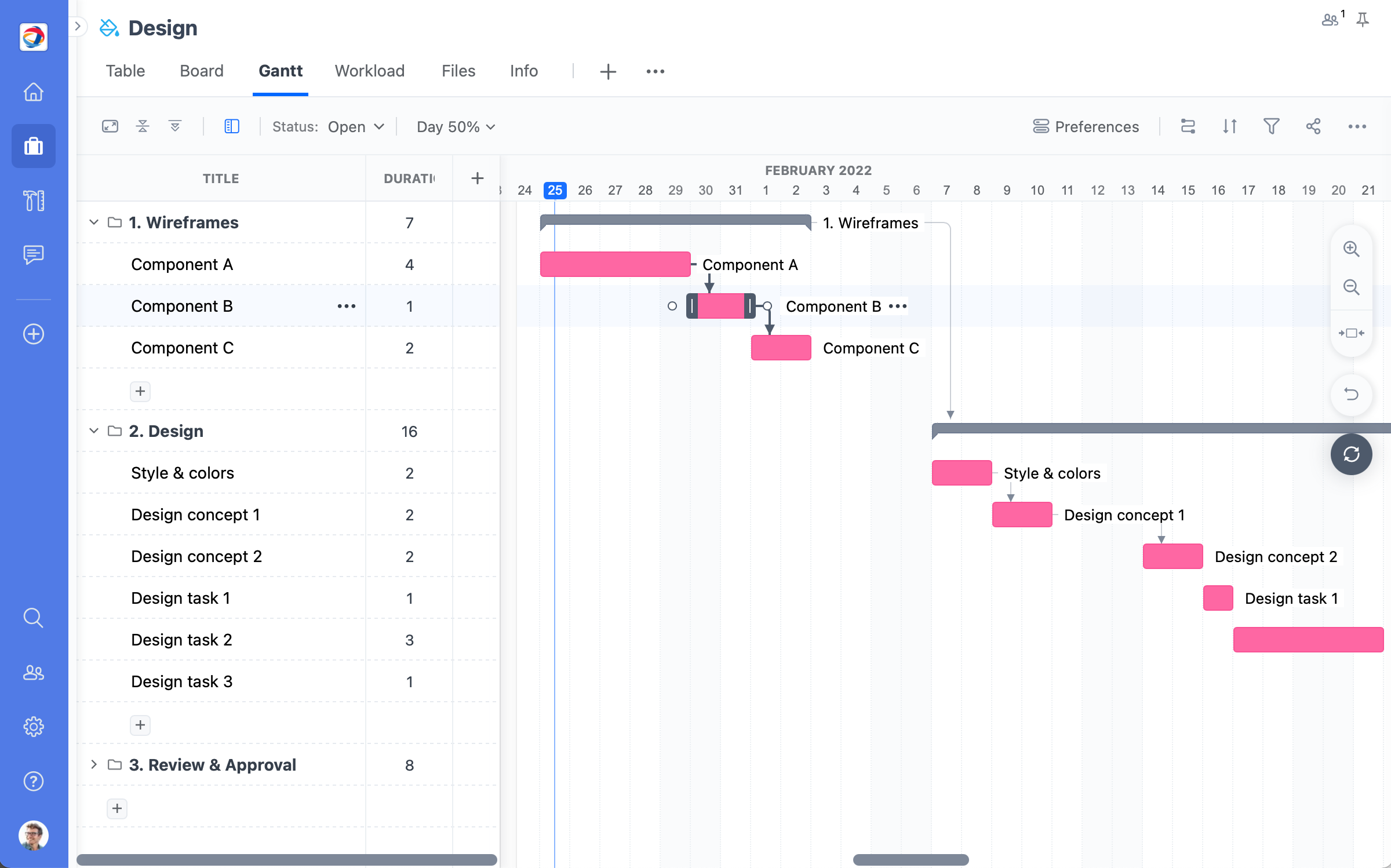The height and width of the screenshot is (868, 1391).
Task: Click the Gantt horizontal scrollbar
Action: [x=911, y=859]
